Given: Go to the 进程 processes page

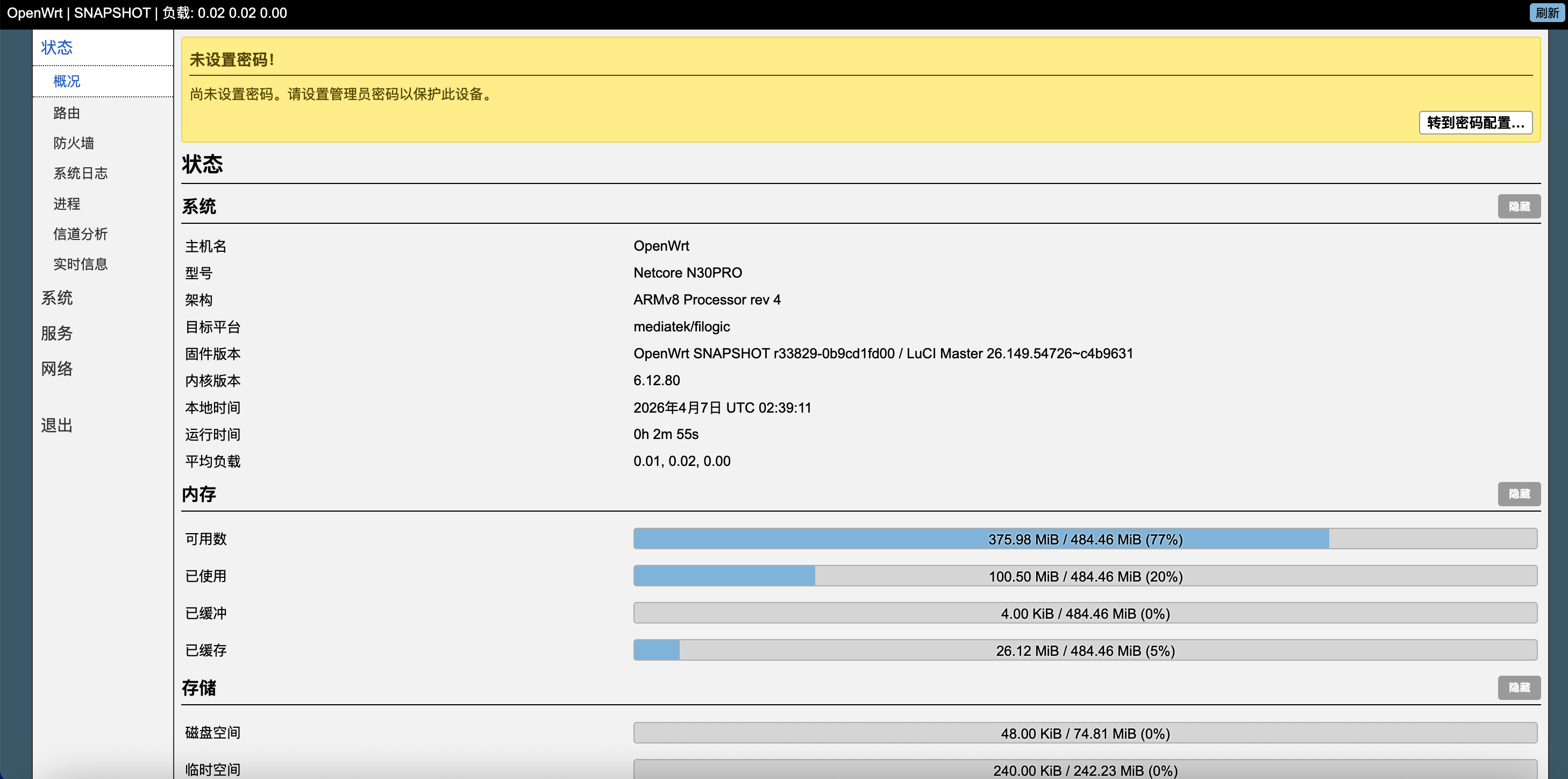Looking at the screenshot, I should (x=67, y=203).
